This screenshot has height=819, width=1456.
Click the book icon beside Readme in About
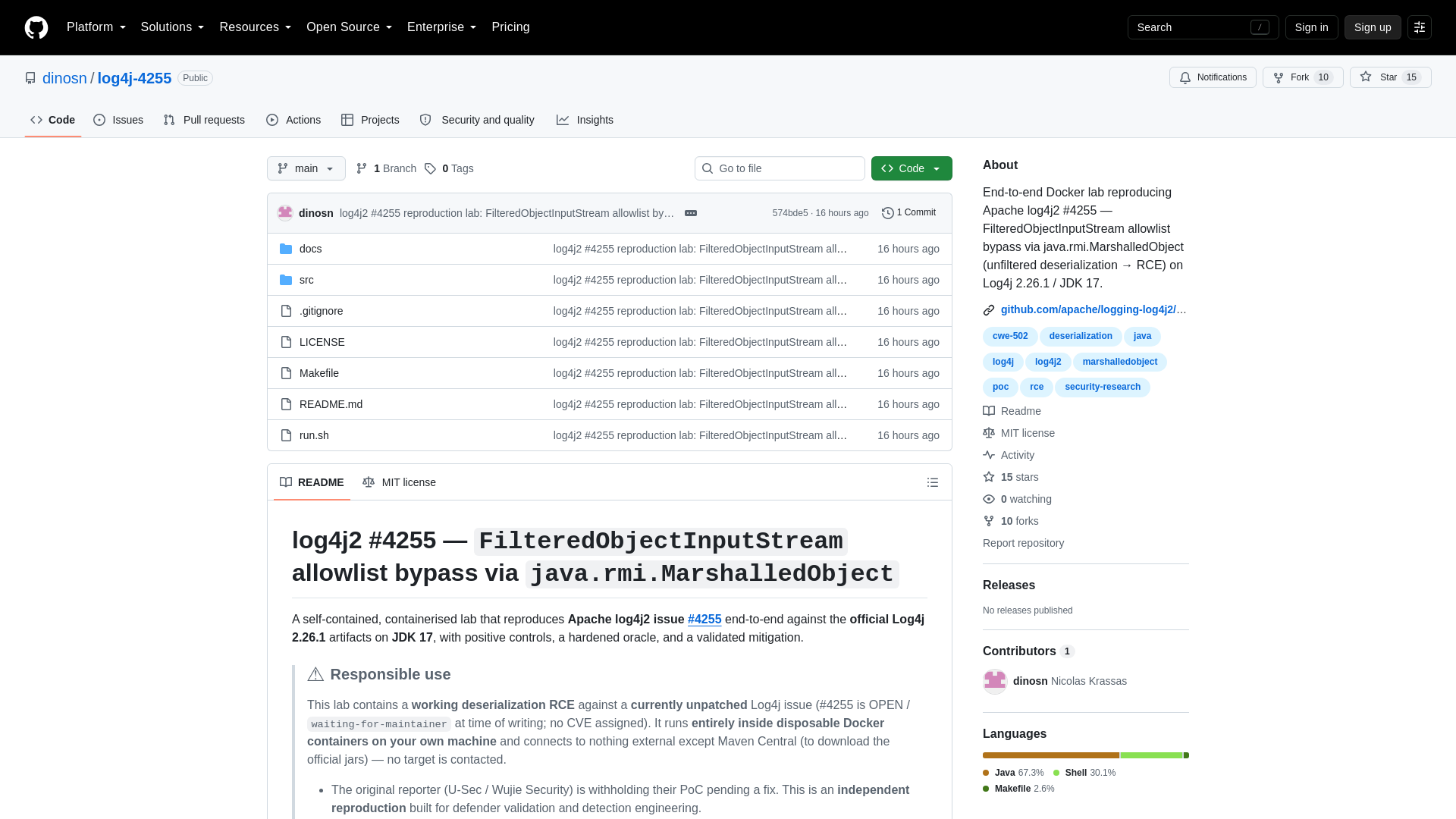click(989, 411)
